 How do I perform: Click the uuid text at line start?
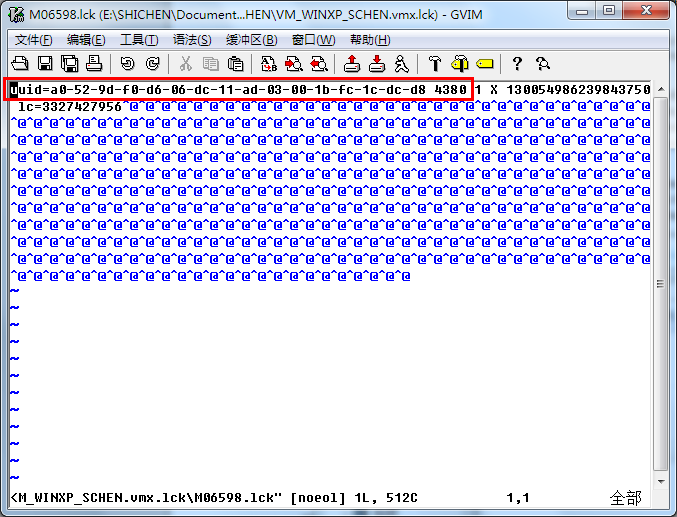tap(26, 89)
